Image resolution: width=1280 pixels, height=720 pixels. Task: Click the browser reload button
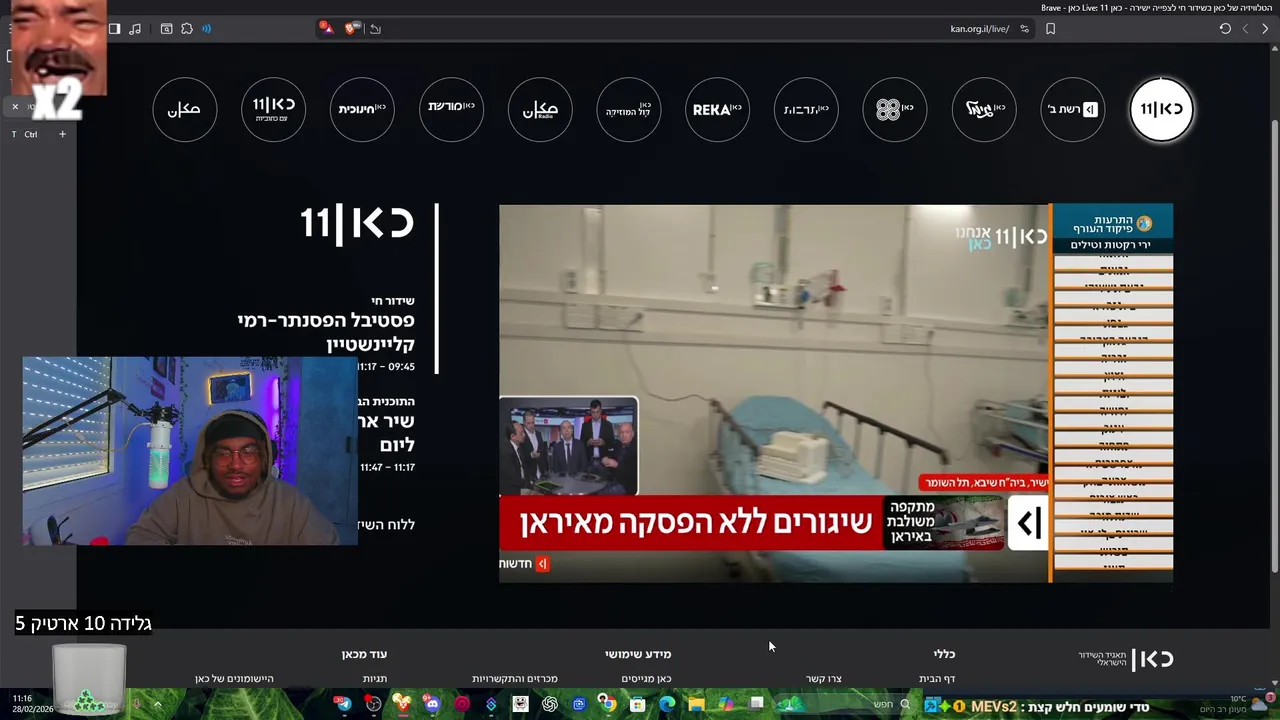click(x=1225, y=29)
